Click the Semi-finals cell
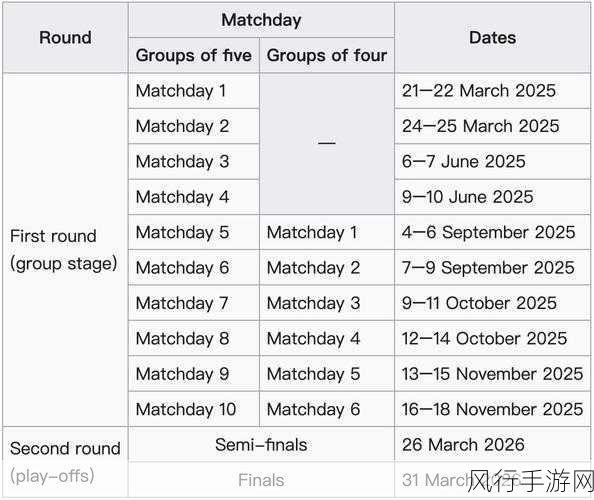Viewport: 594px width, 500px height. coord(261,445)
